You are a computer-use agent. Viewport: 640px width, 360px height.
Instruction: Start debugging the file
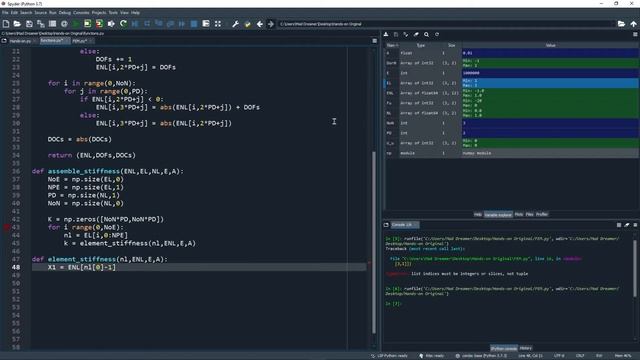pos(135,24)
